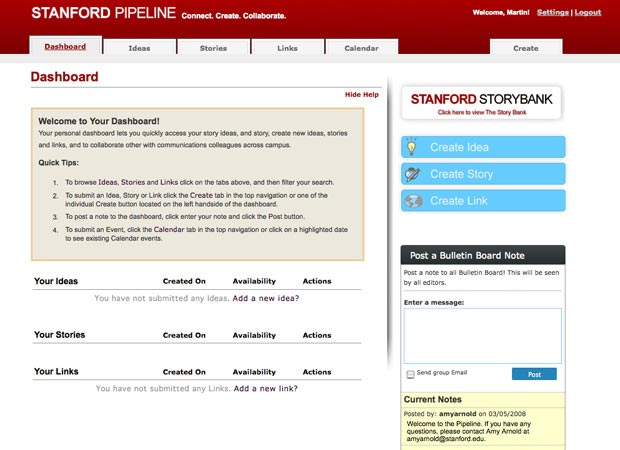Click Availability in Your Stories header
The height and width of the screenshot is (450, 620).
click(254, 335)
